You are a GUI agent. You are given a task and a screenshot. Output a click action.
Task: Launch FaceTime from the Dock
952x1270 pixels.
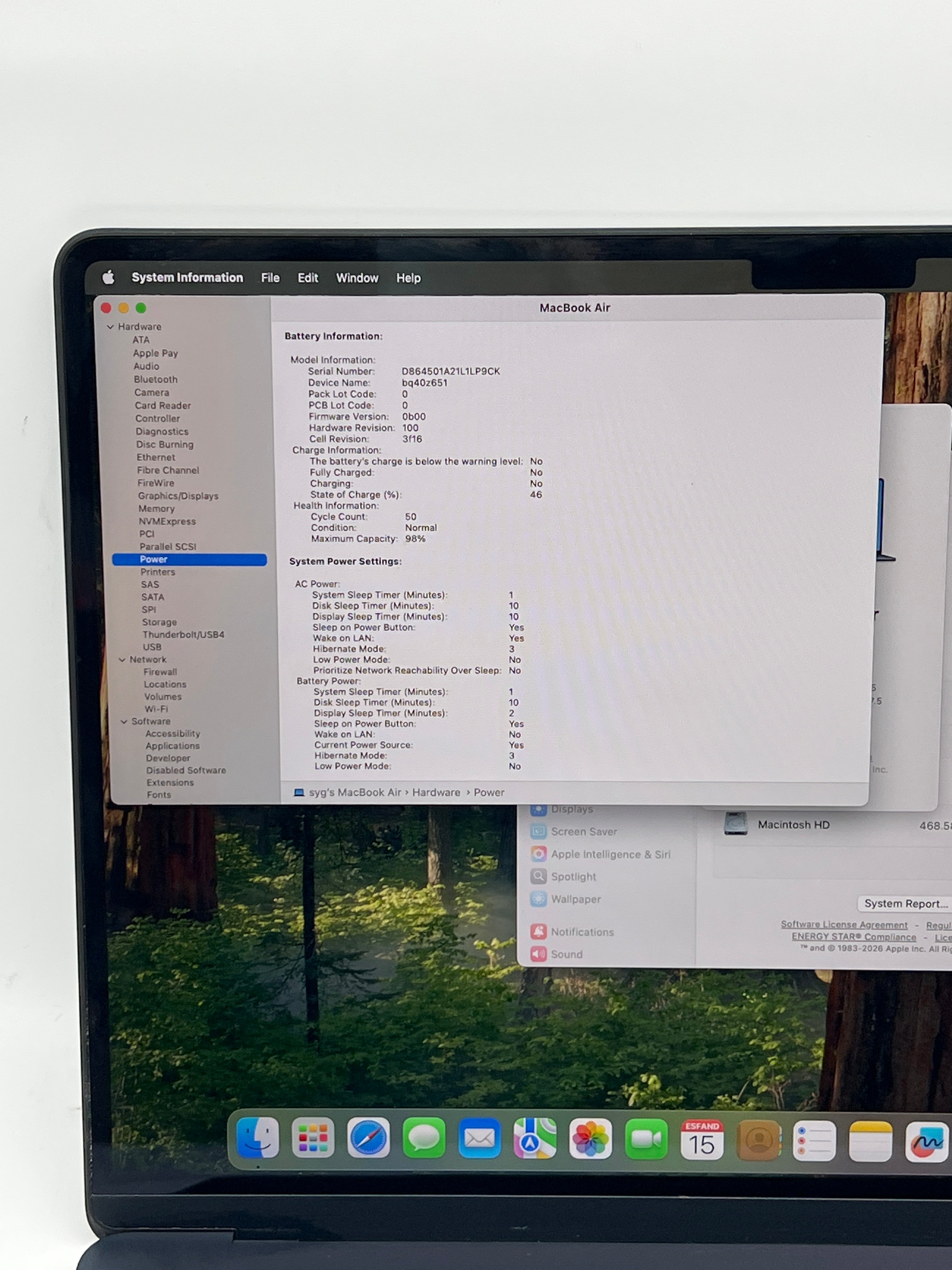(646, 1139)
